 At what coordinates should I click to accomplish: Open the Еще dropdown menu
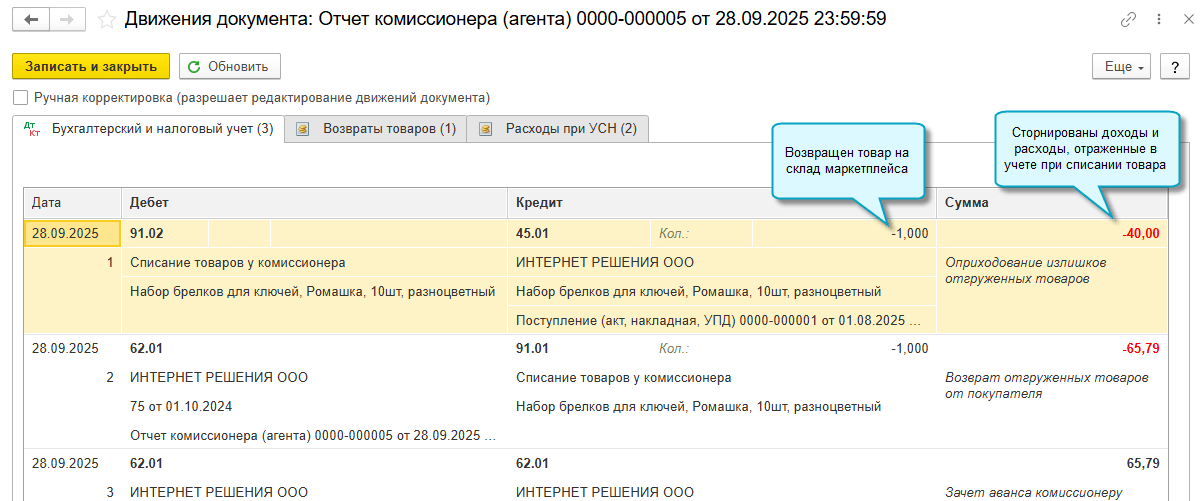click(x=1123, y=67)
